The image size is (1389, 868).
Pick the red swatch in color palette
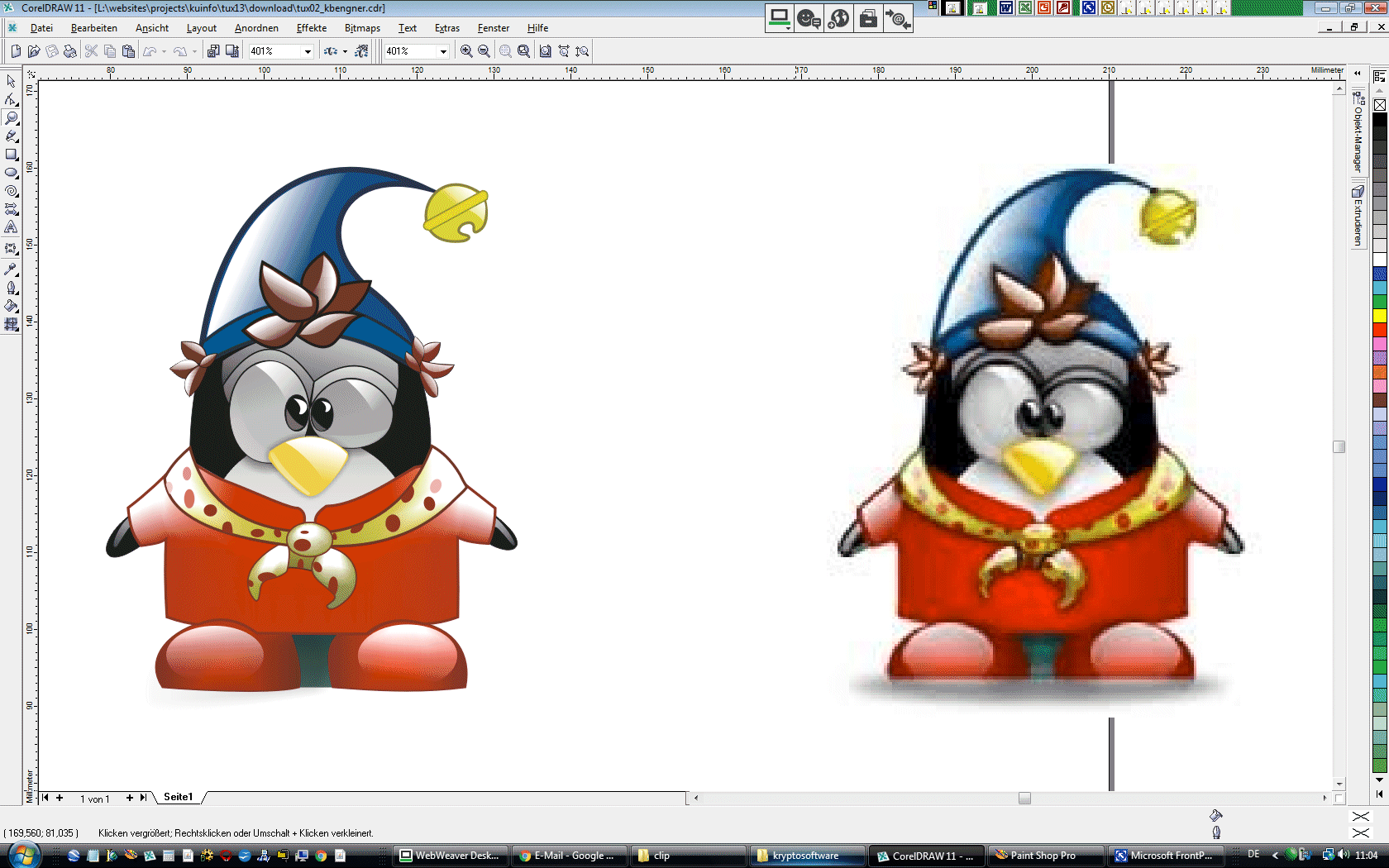(1380, 330)
